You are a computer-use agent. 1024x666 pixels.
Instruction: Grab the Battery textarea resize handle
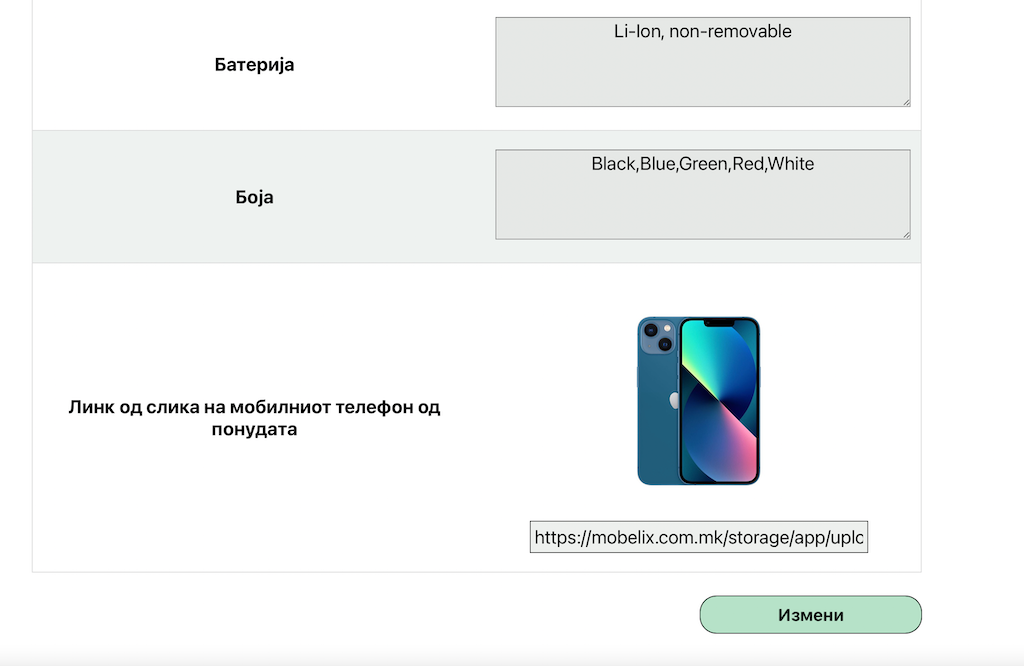904,100
